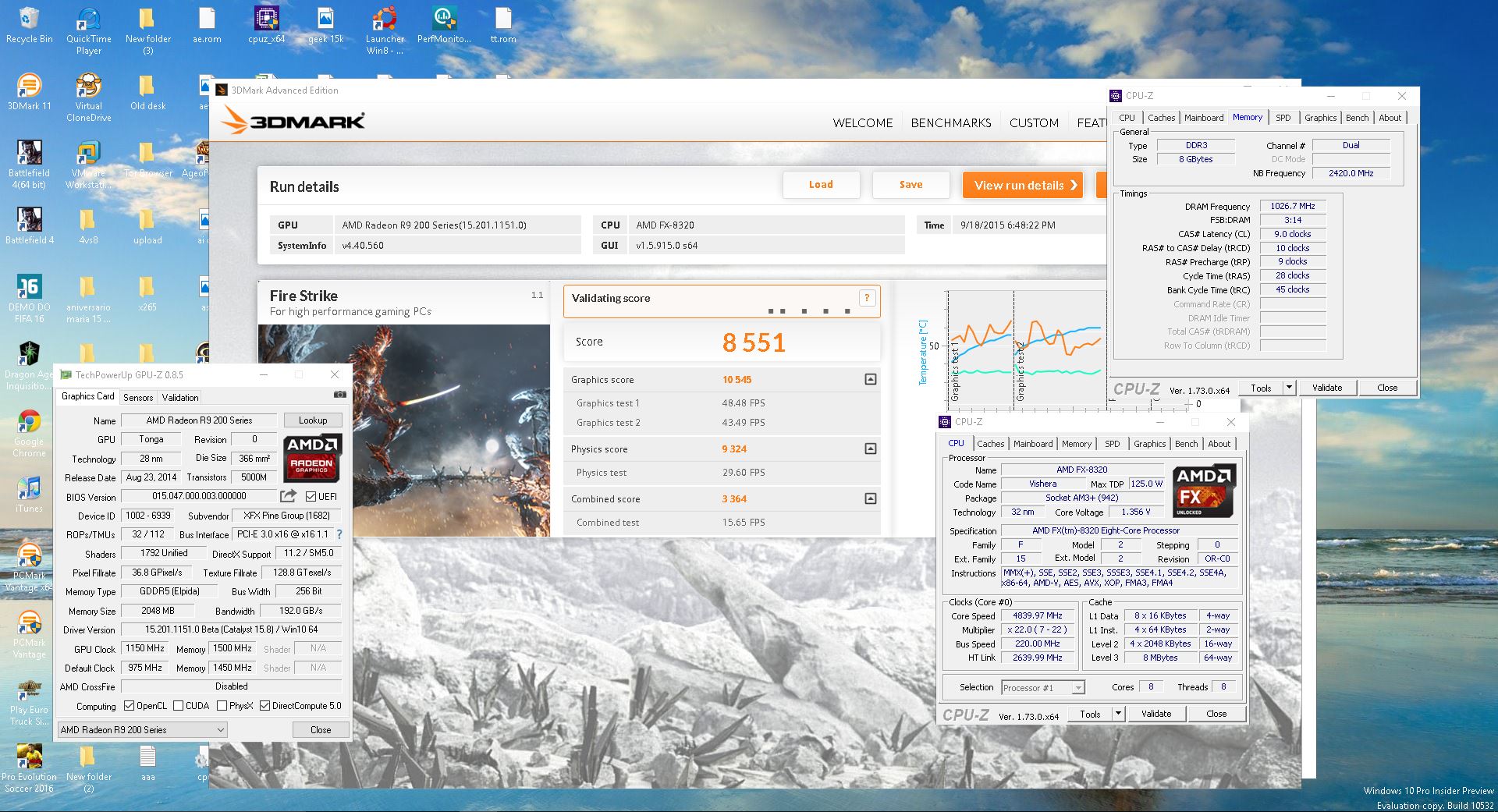The width and height of the screenshot is (1498, 812).
Task: Open the Old desk folder
Action: 147,92
